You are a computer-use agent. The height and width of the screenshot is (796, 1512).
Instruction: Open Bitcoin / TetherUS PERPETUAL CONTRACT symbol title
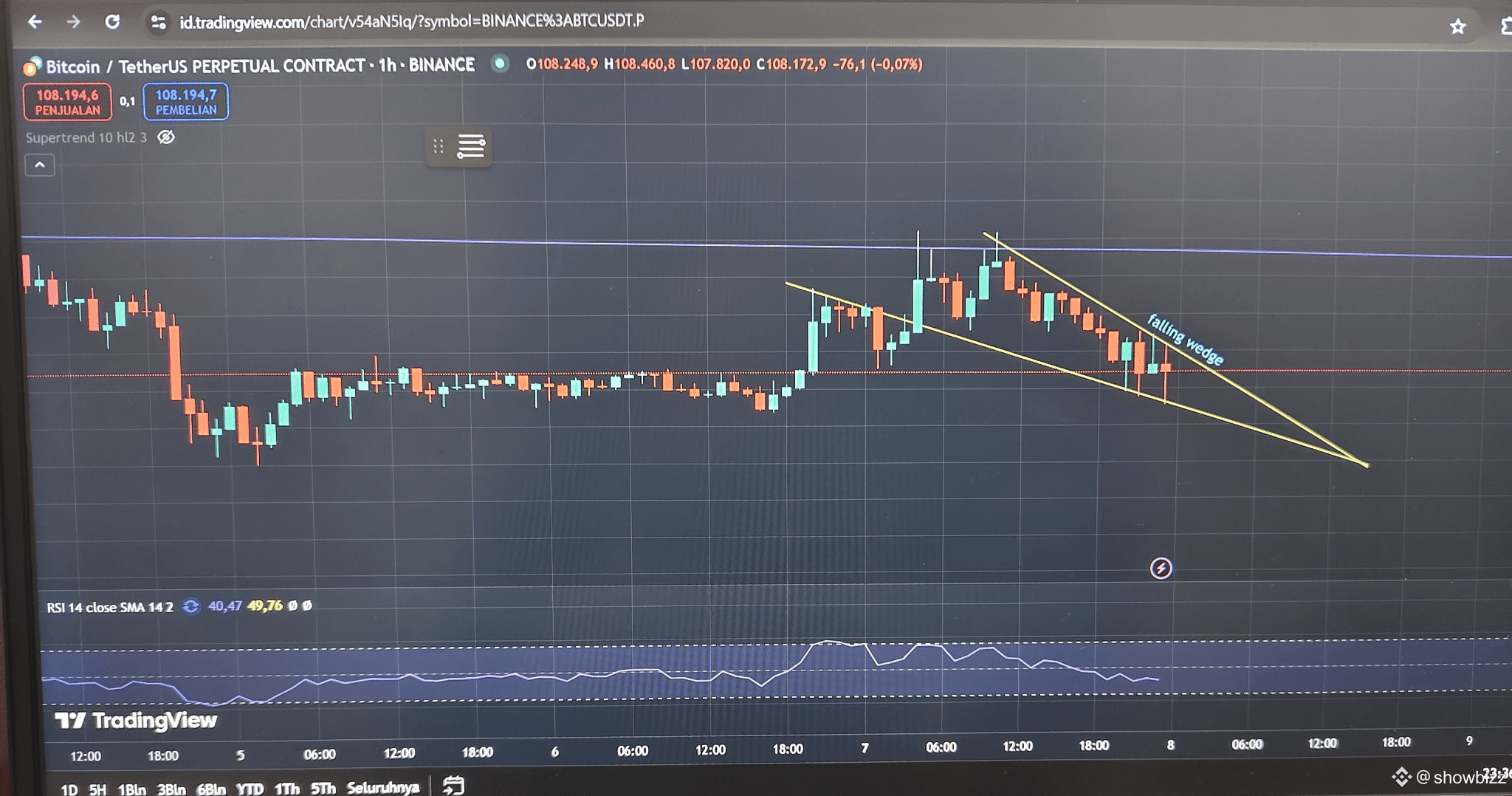tap(260, 66)
